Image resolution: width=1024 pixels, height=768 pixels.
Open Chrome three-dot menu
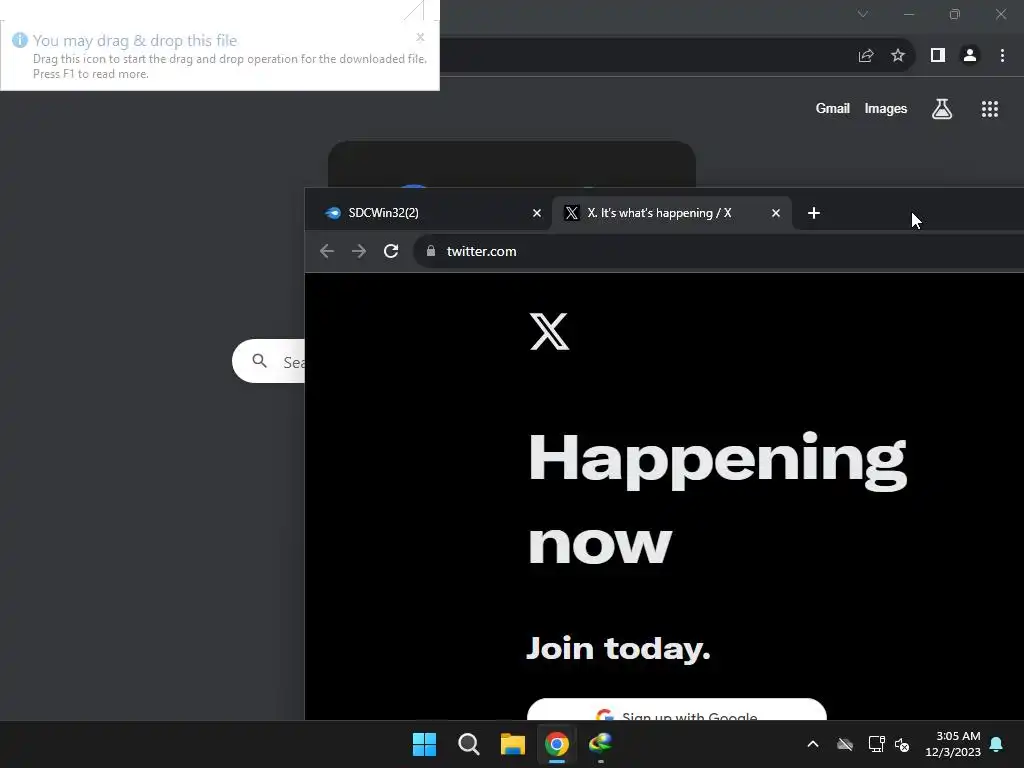1002,56
